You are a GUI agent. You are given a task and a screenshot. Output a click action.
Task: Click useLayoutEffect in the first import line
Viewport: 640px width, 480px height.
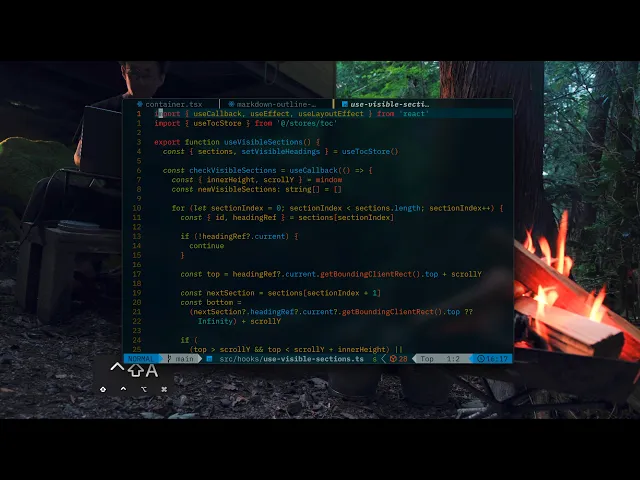331,114
